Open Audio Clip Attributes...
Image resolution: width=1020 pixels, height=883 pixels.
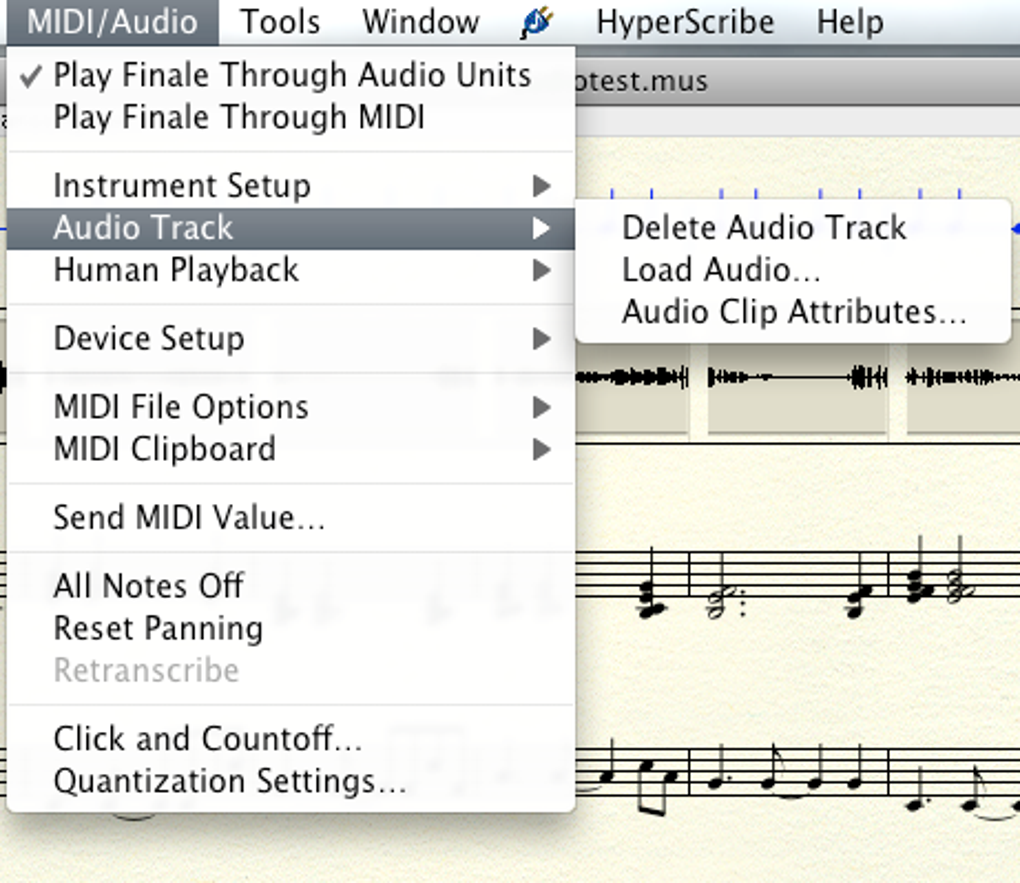coord(793,312)
